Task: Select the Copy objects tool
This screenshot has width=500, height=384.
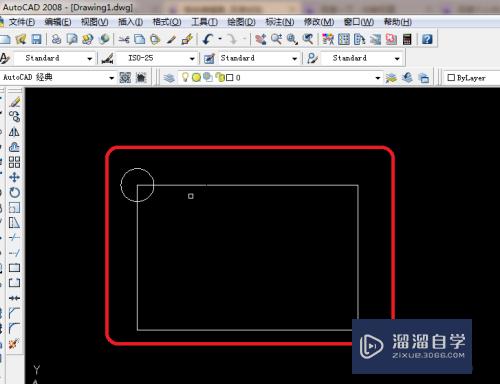Action: [15, 116]
